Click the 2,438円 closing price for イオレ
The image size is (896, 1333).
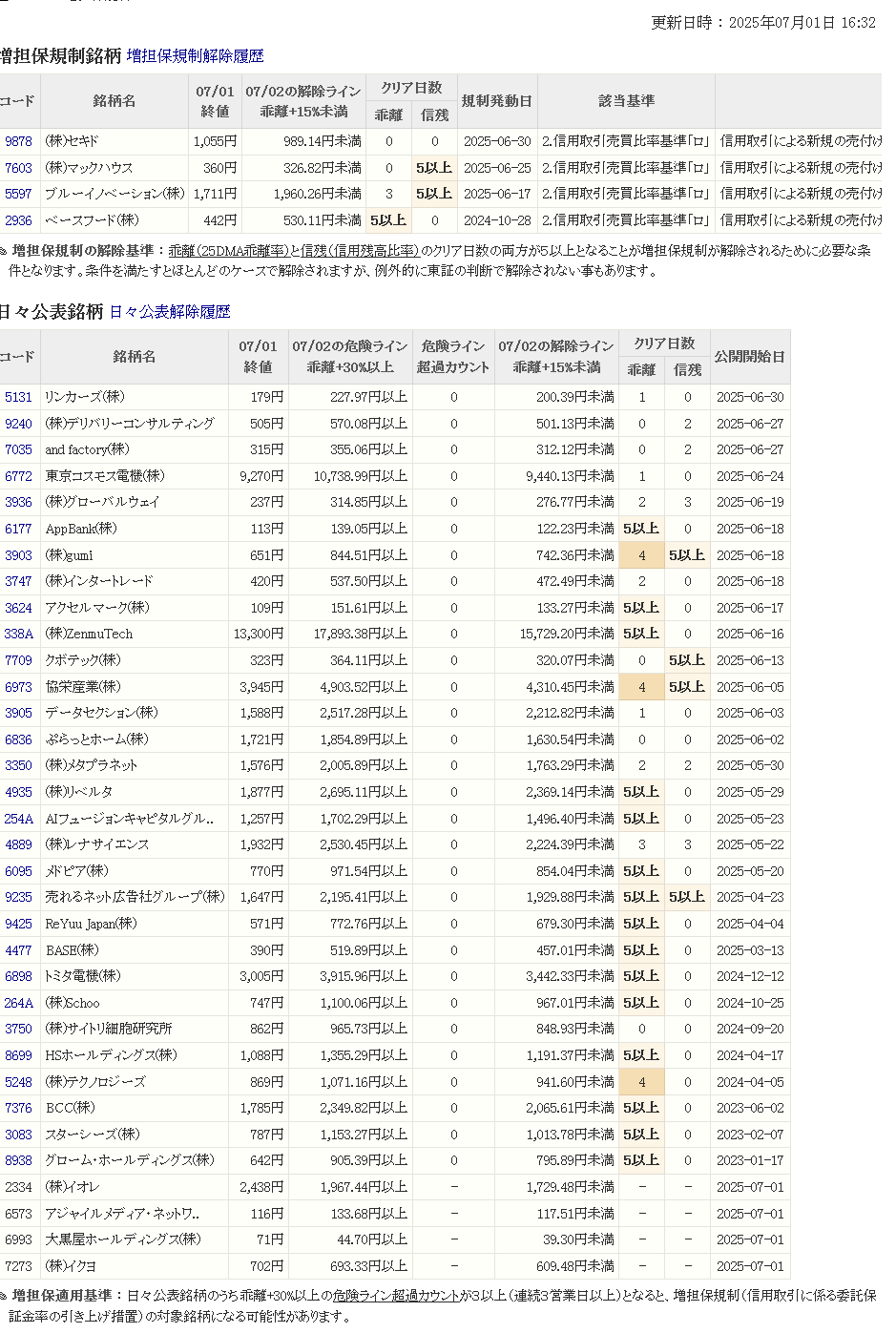[261, 1187]
